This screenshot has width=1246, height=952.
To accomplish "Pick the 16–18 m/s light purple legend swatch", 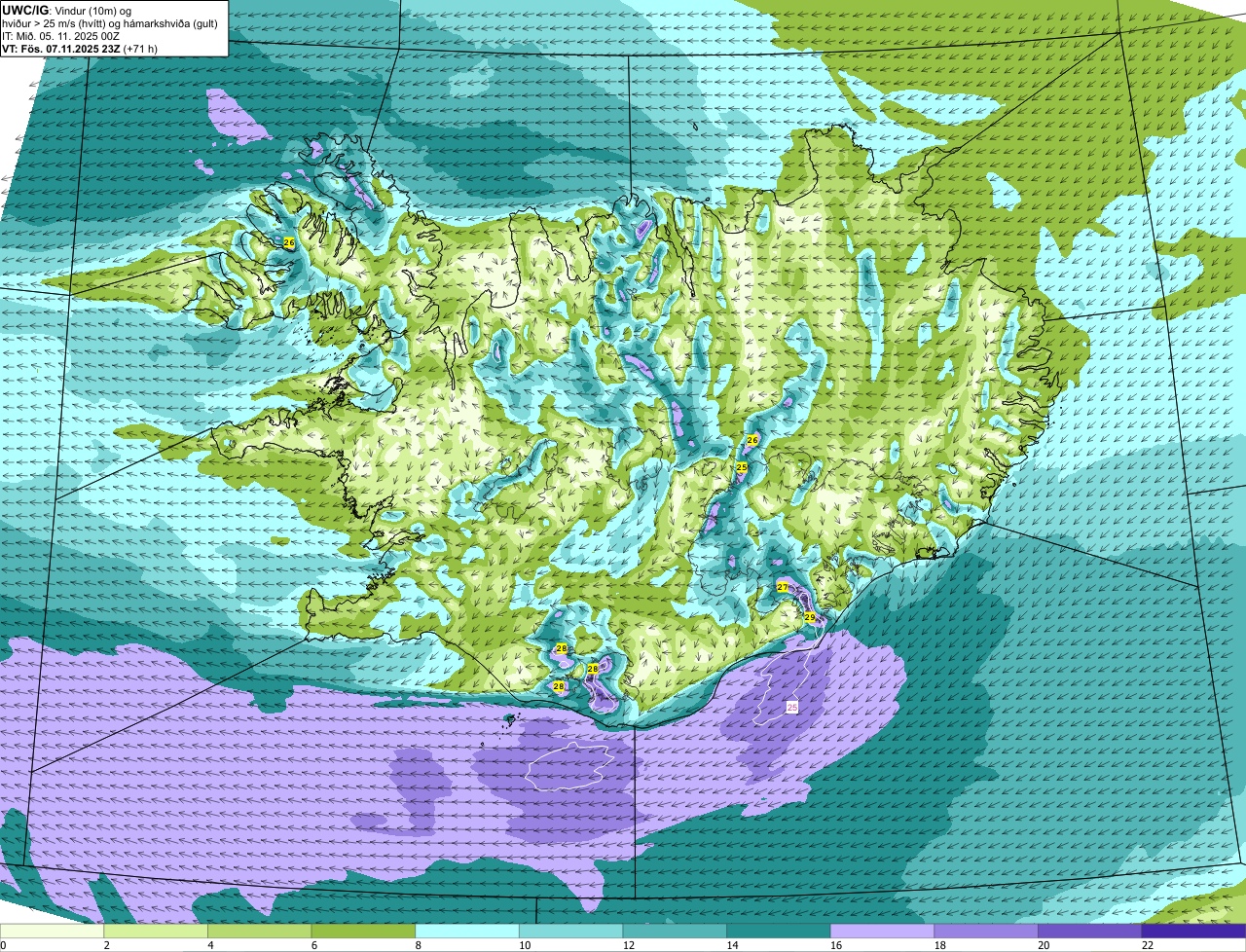I will tap(883, 931).
